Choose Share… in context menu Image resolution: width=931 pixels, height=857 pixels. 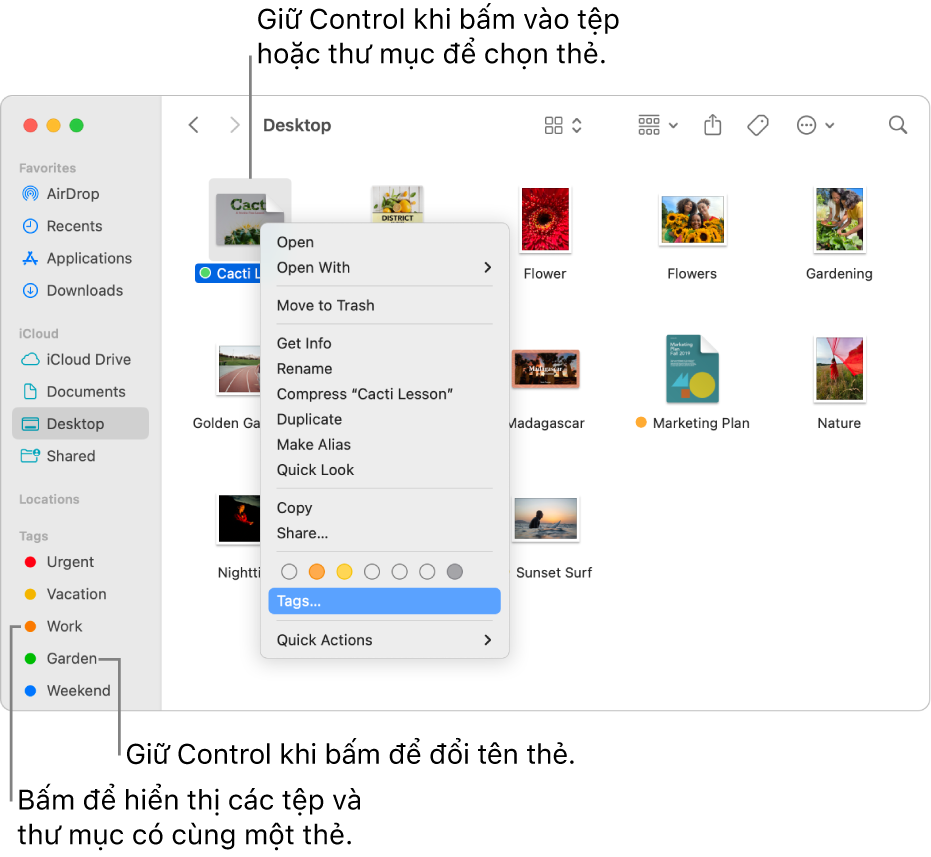(384, 533)
